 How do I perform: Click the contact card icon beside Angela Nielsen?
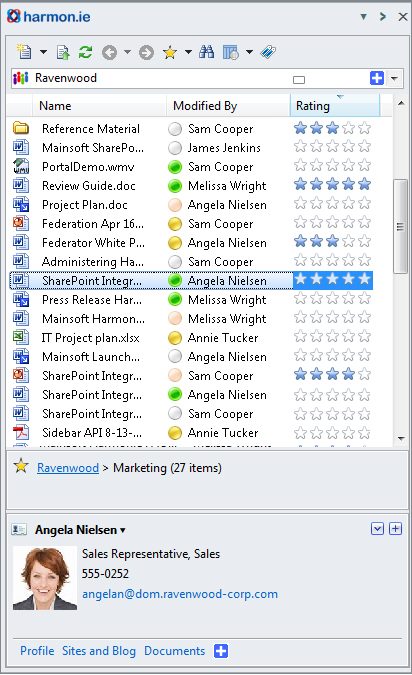click(19, 529)
